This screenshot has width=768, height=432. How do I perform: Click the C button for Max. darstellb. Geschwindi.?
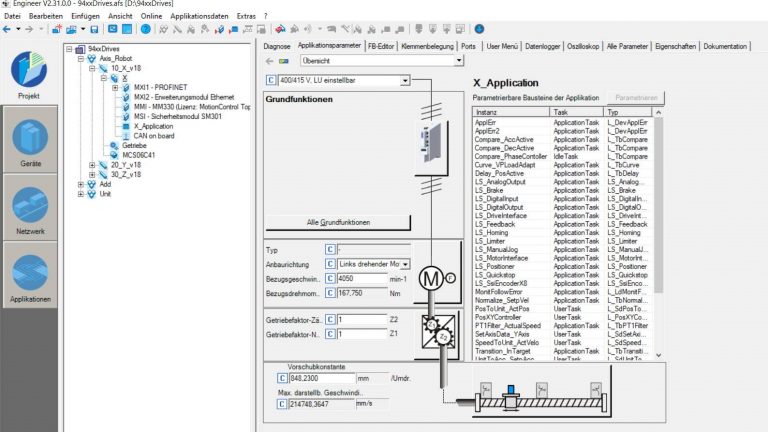coord(282,404)
